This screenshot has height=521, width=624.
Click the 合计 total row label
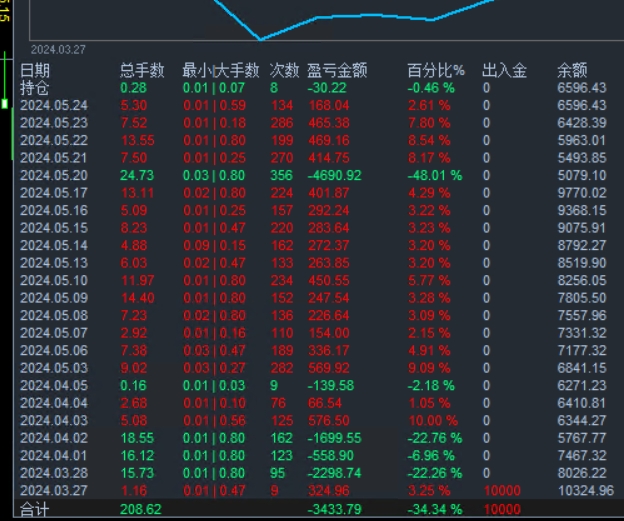tap(35, 509)
